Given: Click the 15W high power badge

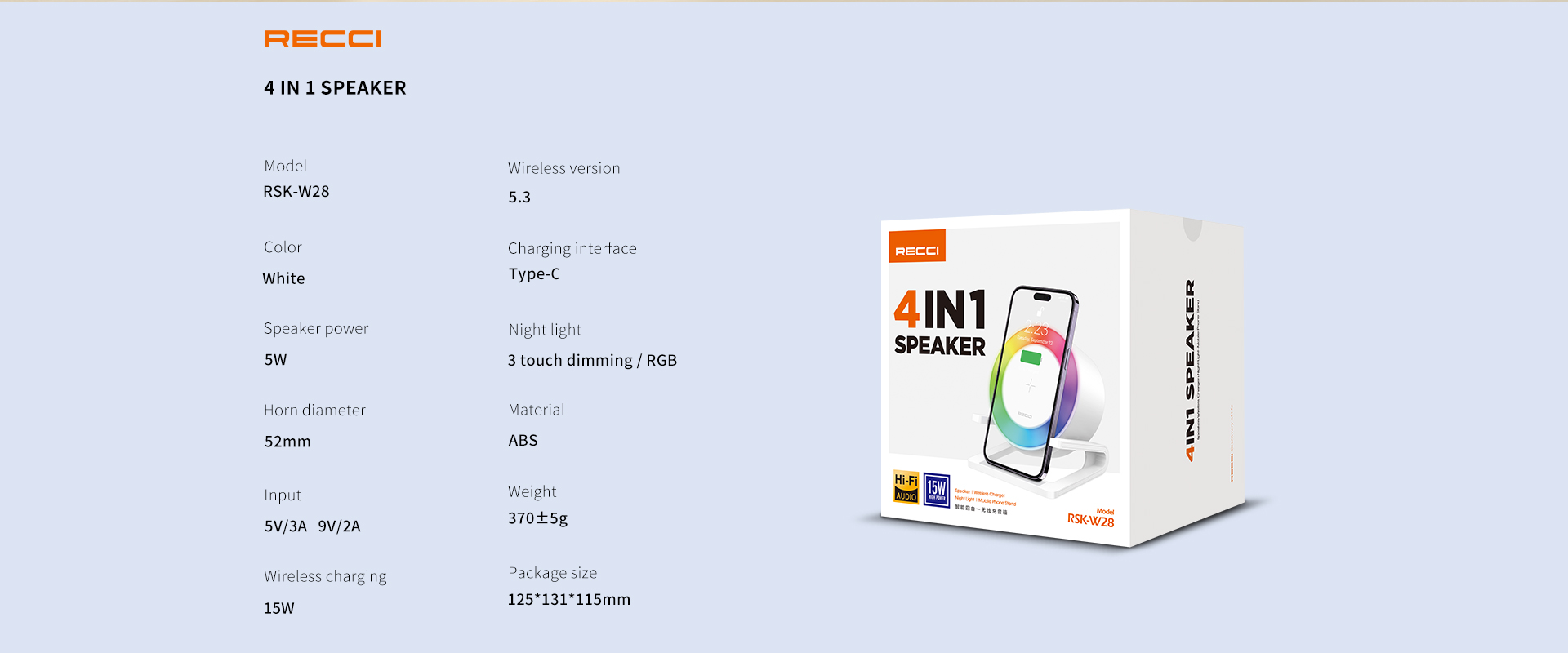Looking at the screenshot, I should click(937, 490).
